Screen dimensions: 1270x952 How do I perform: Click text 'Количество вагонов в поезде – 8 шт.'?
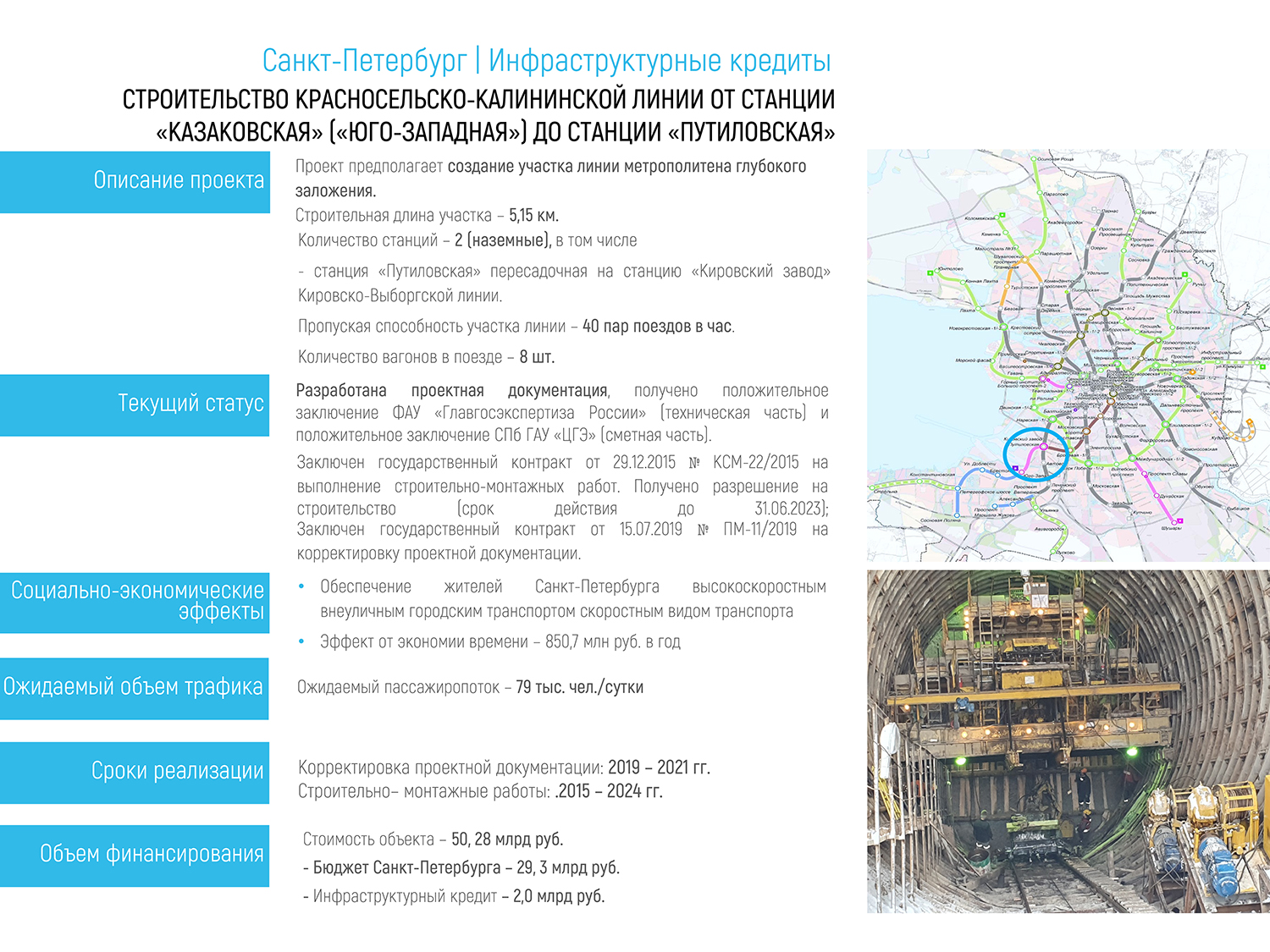coord(427,357)
